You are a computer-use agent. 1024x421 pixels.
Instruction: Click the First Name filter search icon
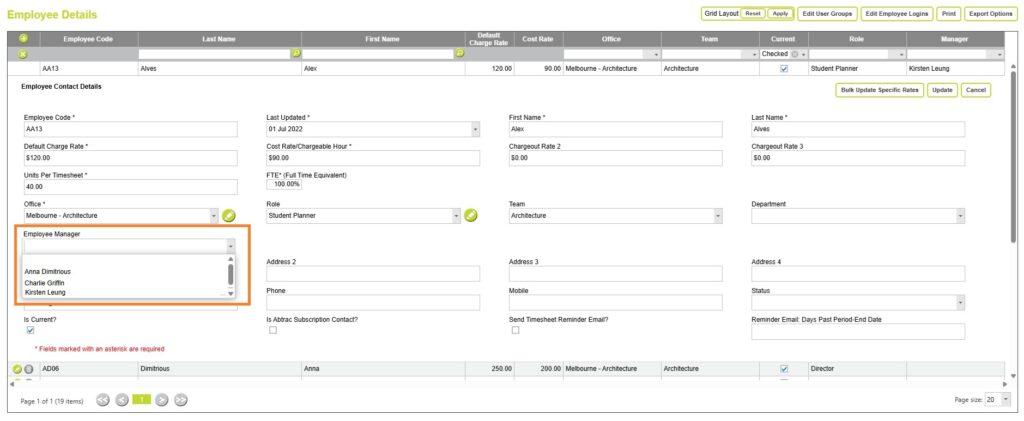pyautogui.click(x=459, y=53)
